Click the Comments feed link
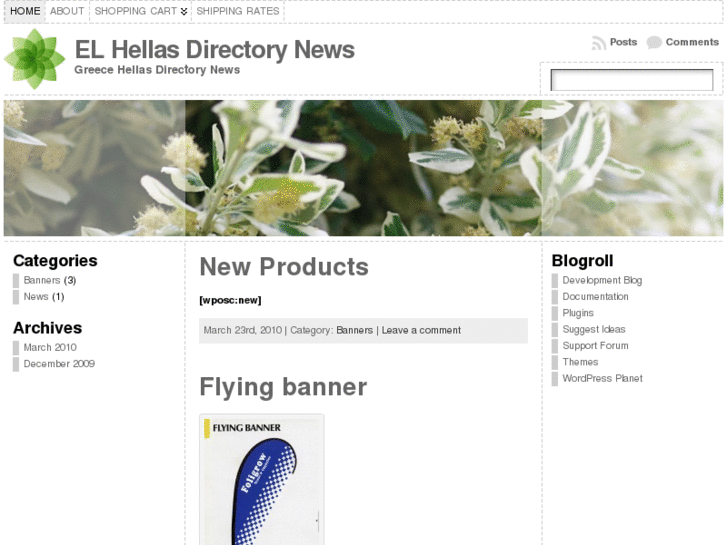Screen dimensions: 727x545 tap(692, 42)
